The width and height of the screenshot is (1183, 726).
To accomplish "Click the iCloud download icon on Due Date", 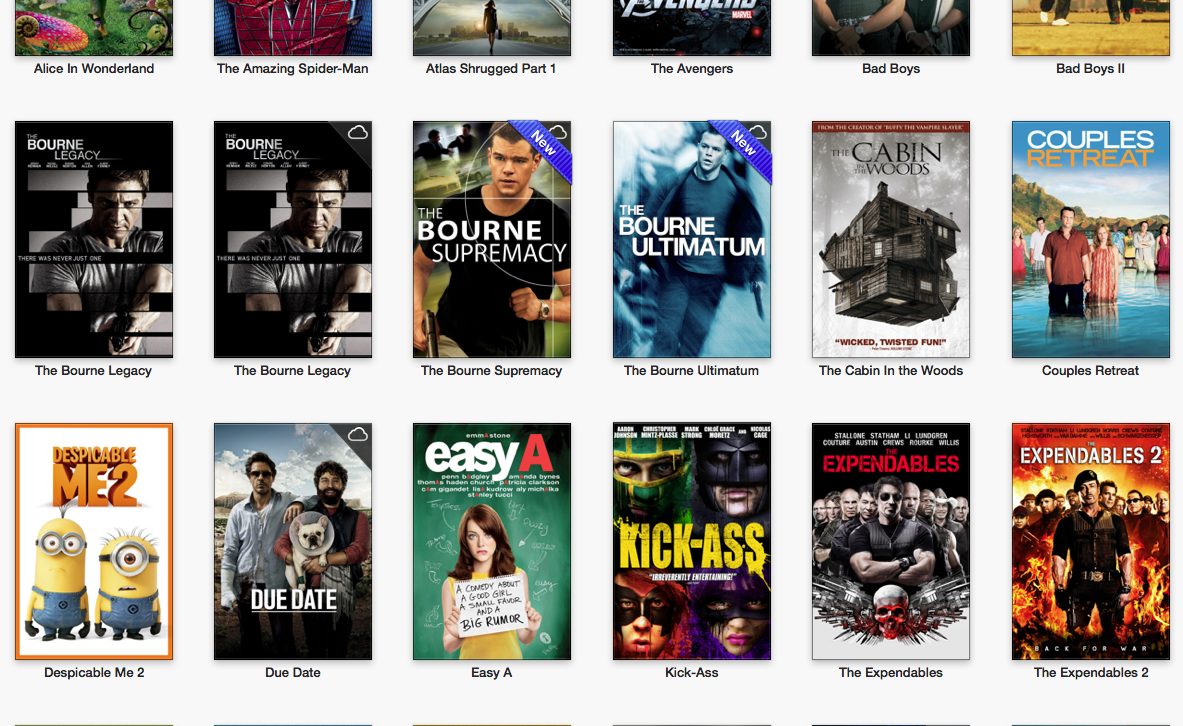I will (358, 435).
